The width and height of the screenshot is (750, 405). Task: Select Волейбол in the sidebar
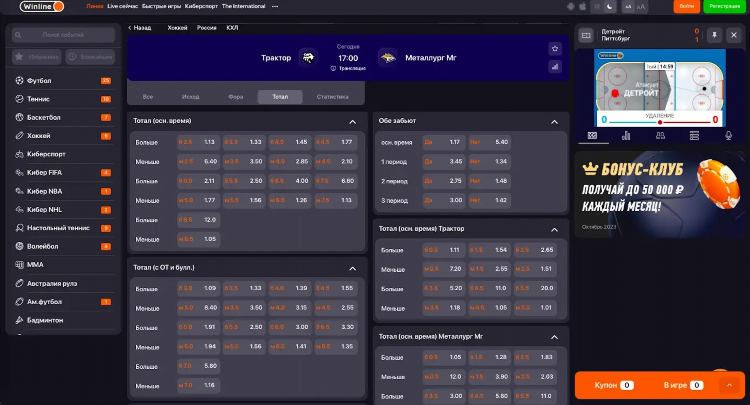(x=63, y=246)
